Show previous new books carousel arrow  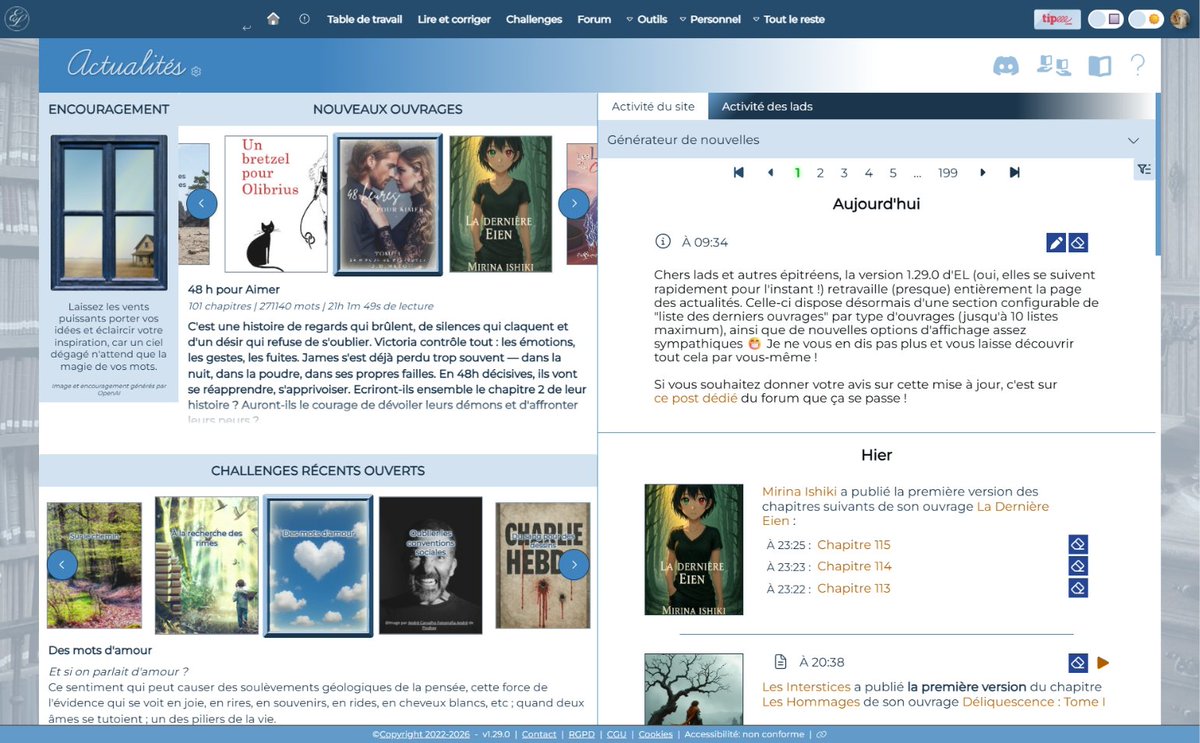pos(201,204)
